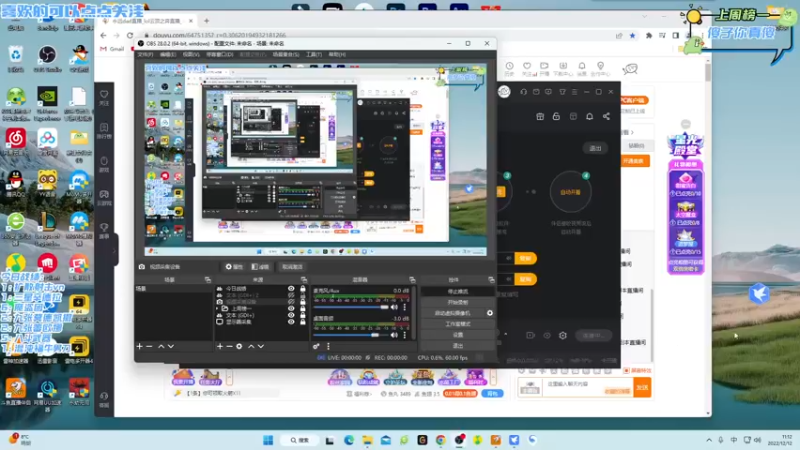Image resolution: width=800 pixels, height=450 pixels.
Task: Open the OBS 工具(T) menu
Action: pyautogui.click(x=314, y=54)
